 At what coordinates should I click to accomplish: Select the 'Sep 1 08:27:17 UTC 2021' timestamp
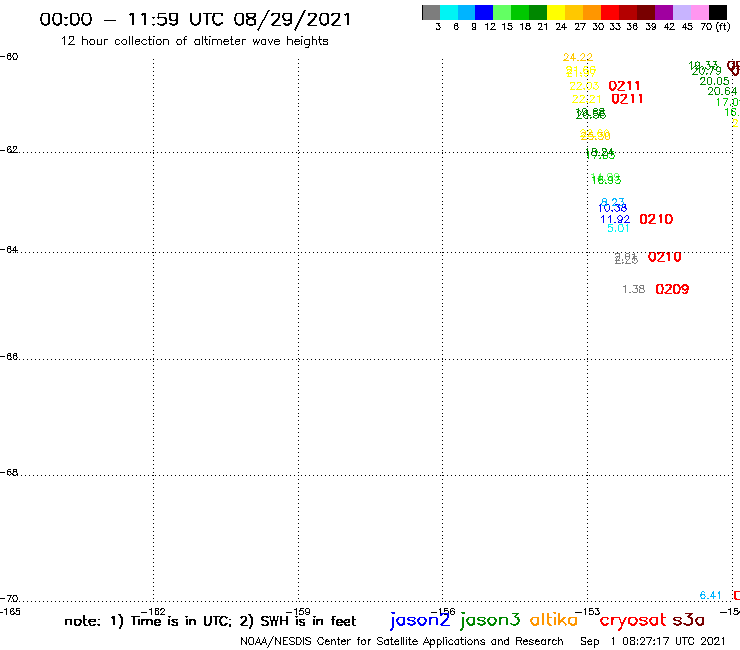click(x=652, y=641)
